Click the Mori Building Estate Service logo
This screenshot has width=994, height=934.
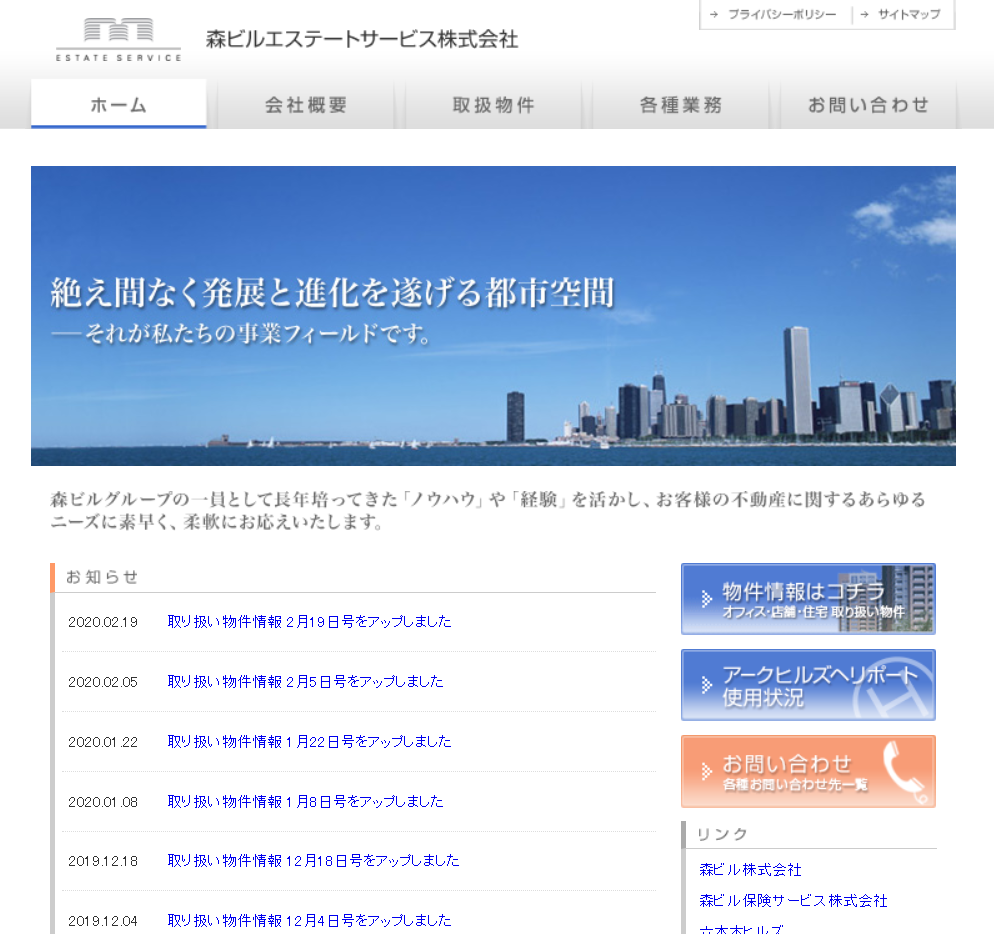point(119,40)
